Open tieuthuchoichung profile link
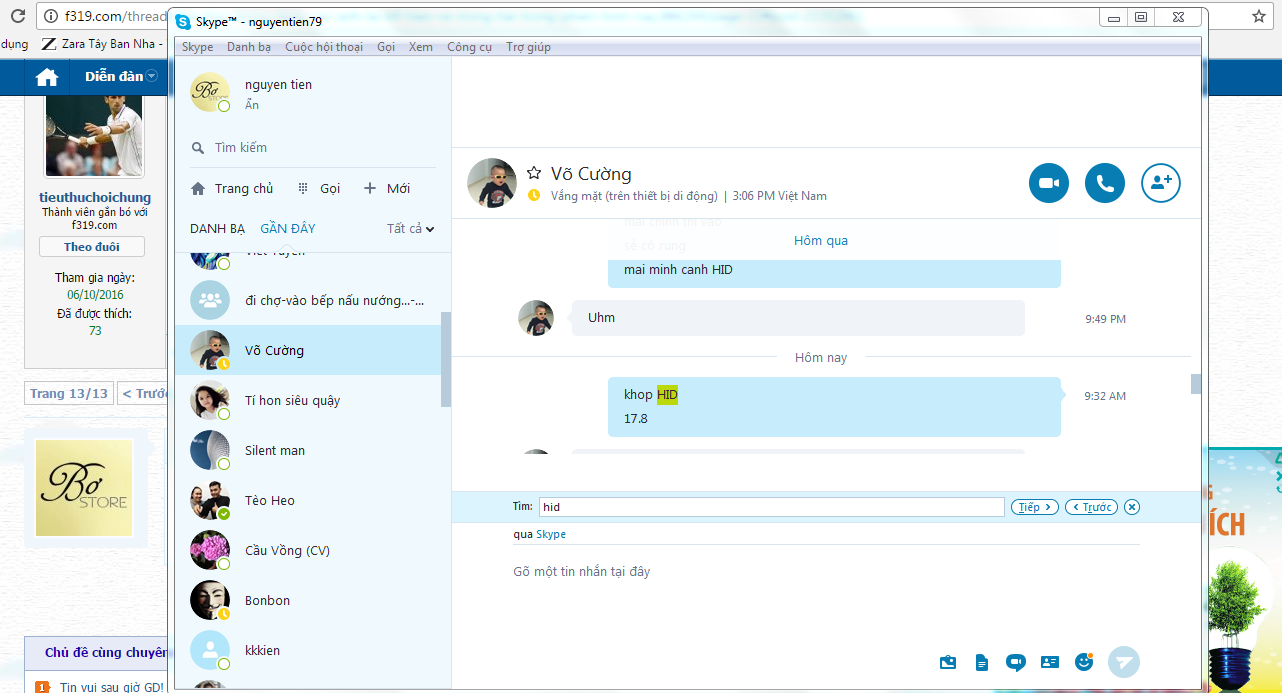1282x693 pixels. (95, 197)
